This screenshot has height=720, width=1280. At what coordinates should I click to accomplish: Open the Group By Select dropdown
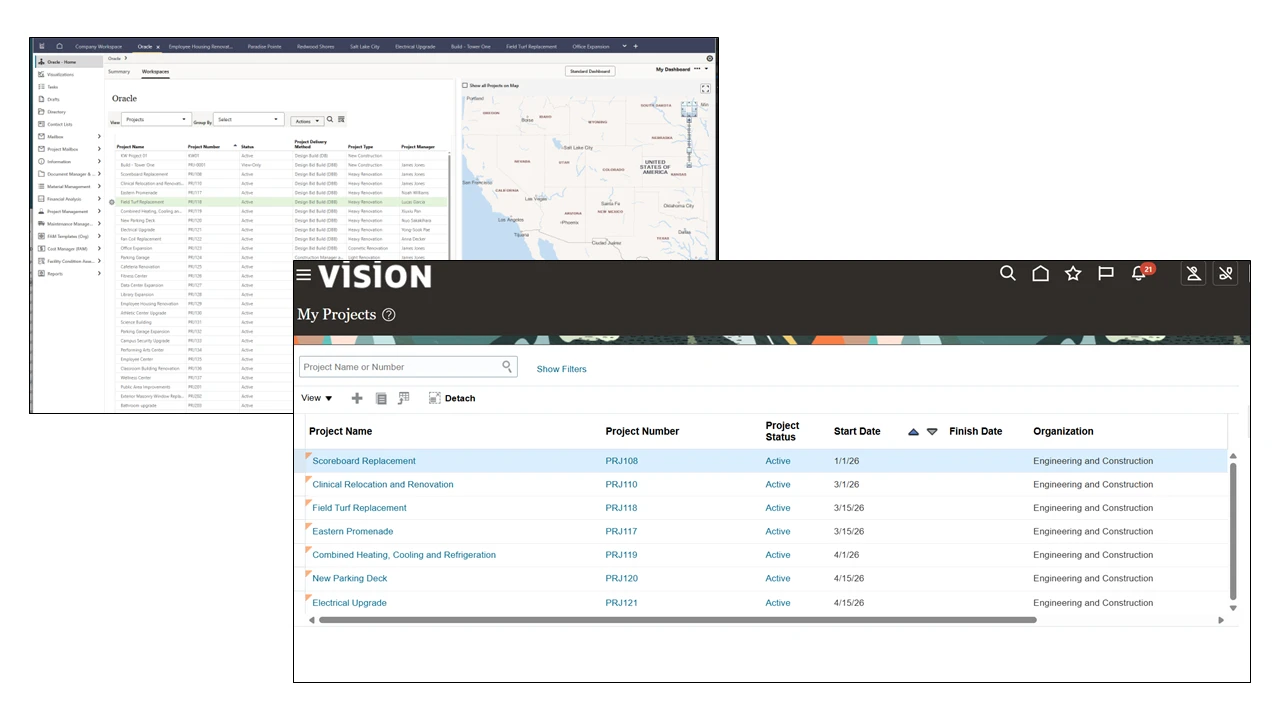coord(249,119)
